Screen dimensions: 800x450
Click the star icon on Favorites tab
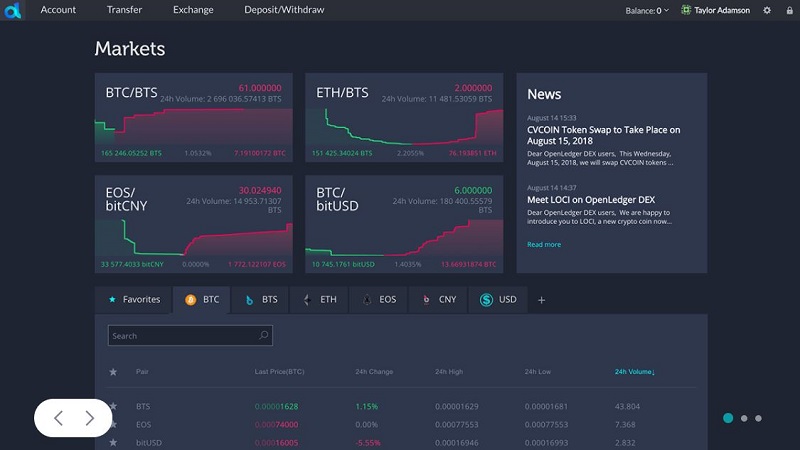[x=112, y=299]
